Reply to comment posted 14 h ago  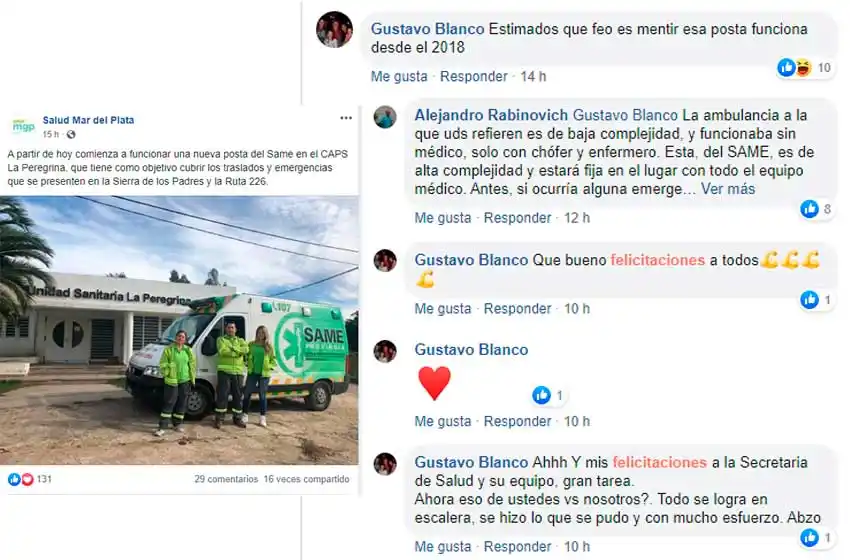[474, 76]
